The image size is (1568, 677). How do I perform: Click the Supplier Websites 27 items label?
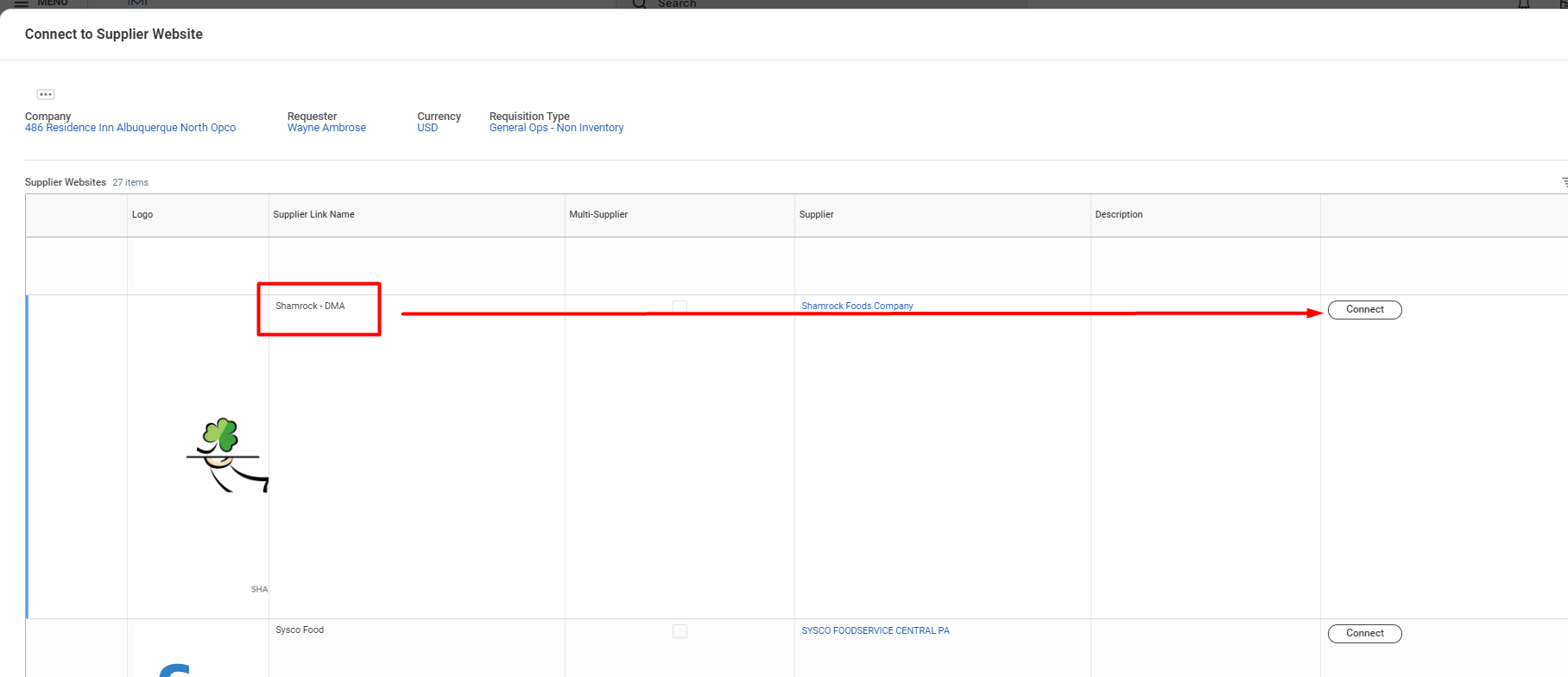pos(86,182)
